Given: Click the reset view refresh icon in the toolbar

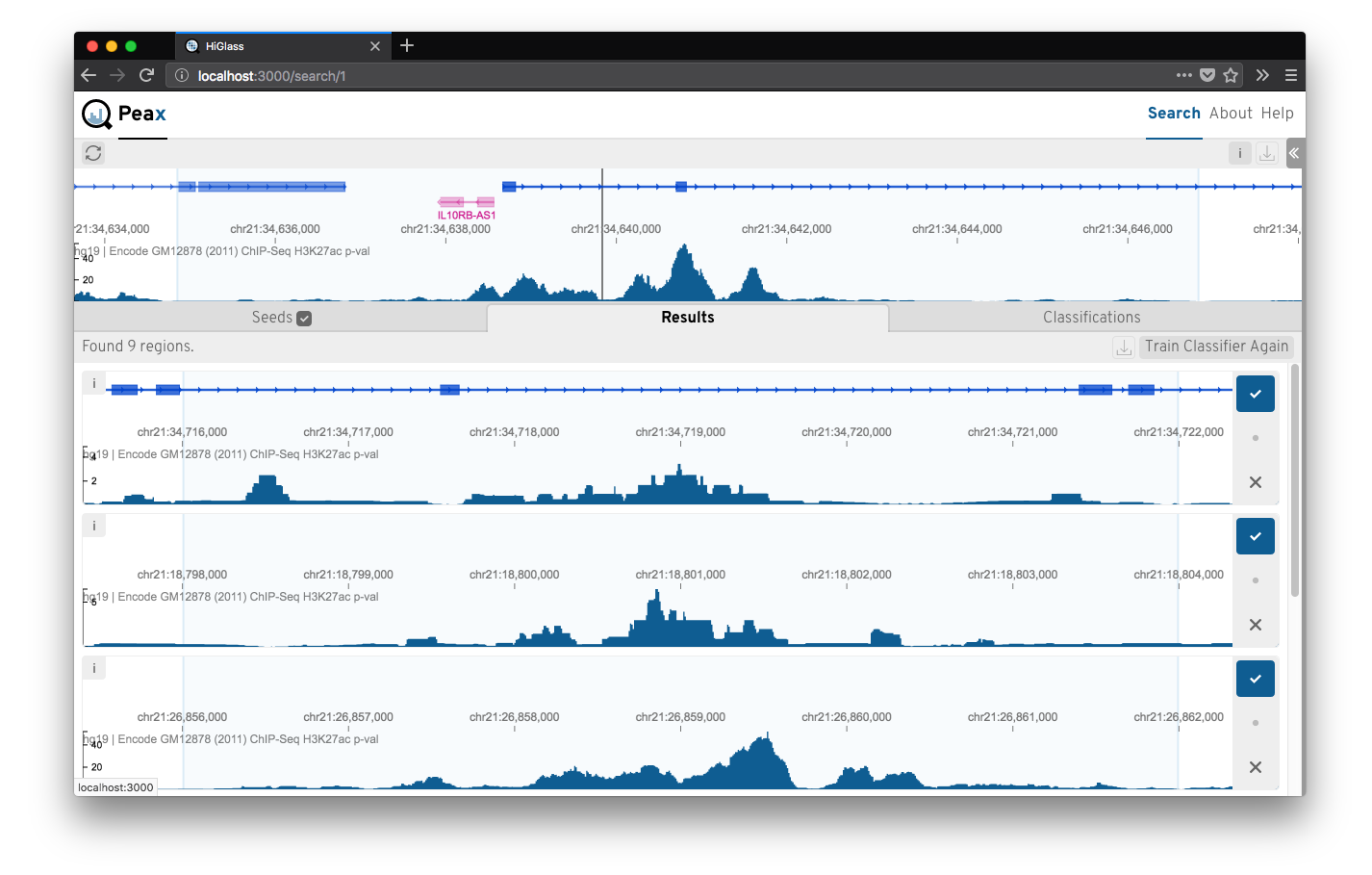Looking at the screenshot, I should (93, 153).
